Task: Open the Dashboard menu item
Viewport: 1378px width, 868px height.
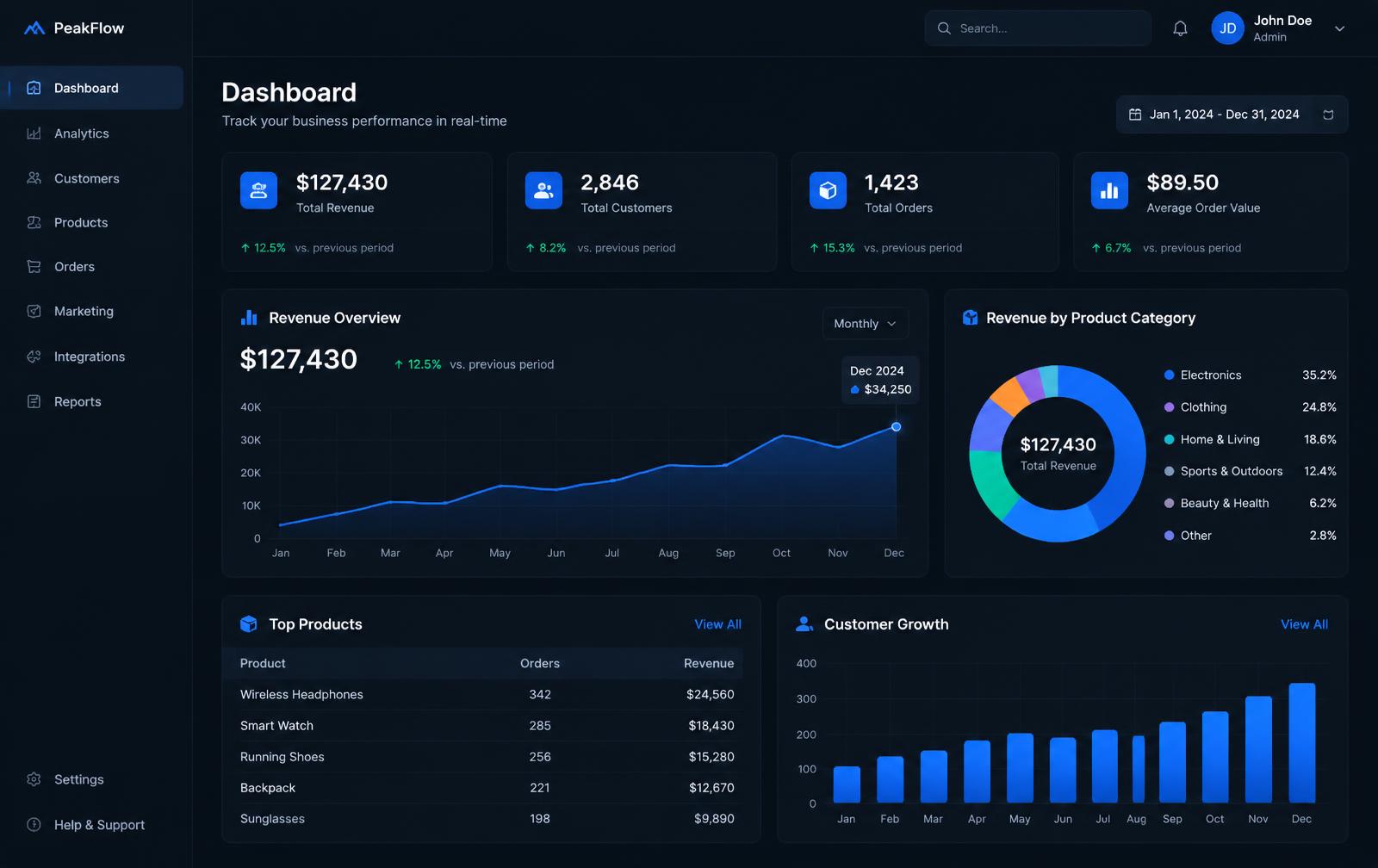Action: (91, 88)
